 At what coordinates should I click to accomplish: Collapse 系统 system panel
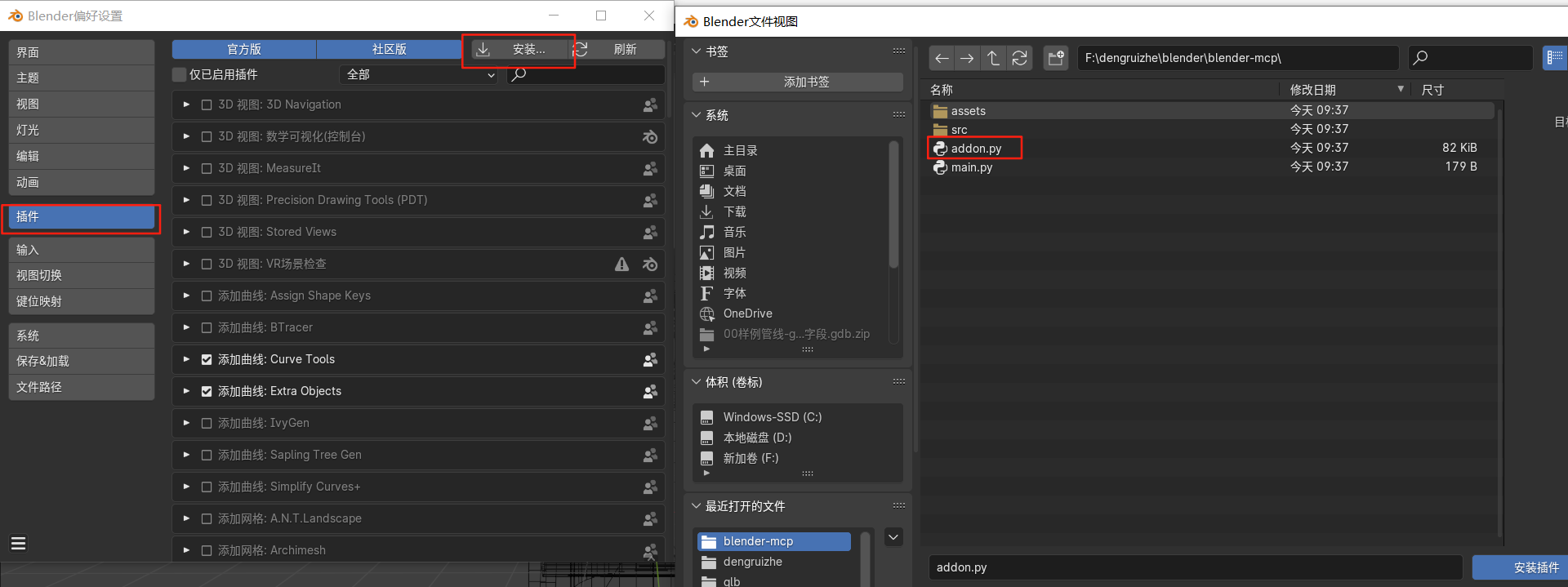(697, 115)
